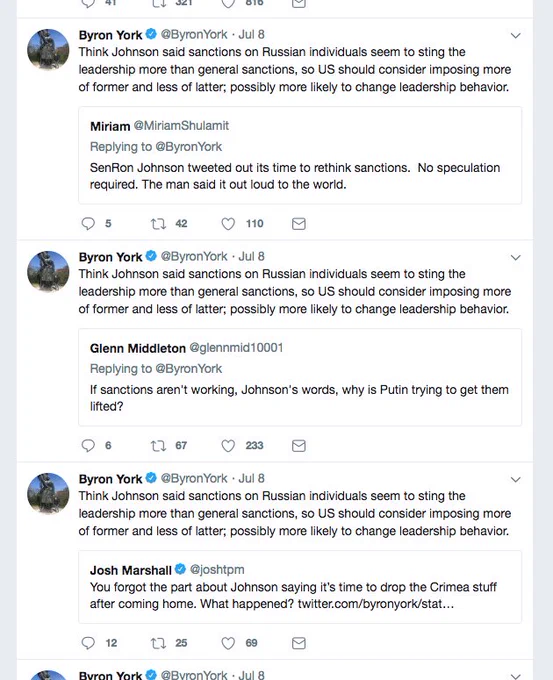Retweet the tweet with 25 retweets
Screen dimensions: 553x680
click(x=158, y=643)
